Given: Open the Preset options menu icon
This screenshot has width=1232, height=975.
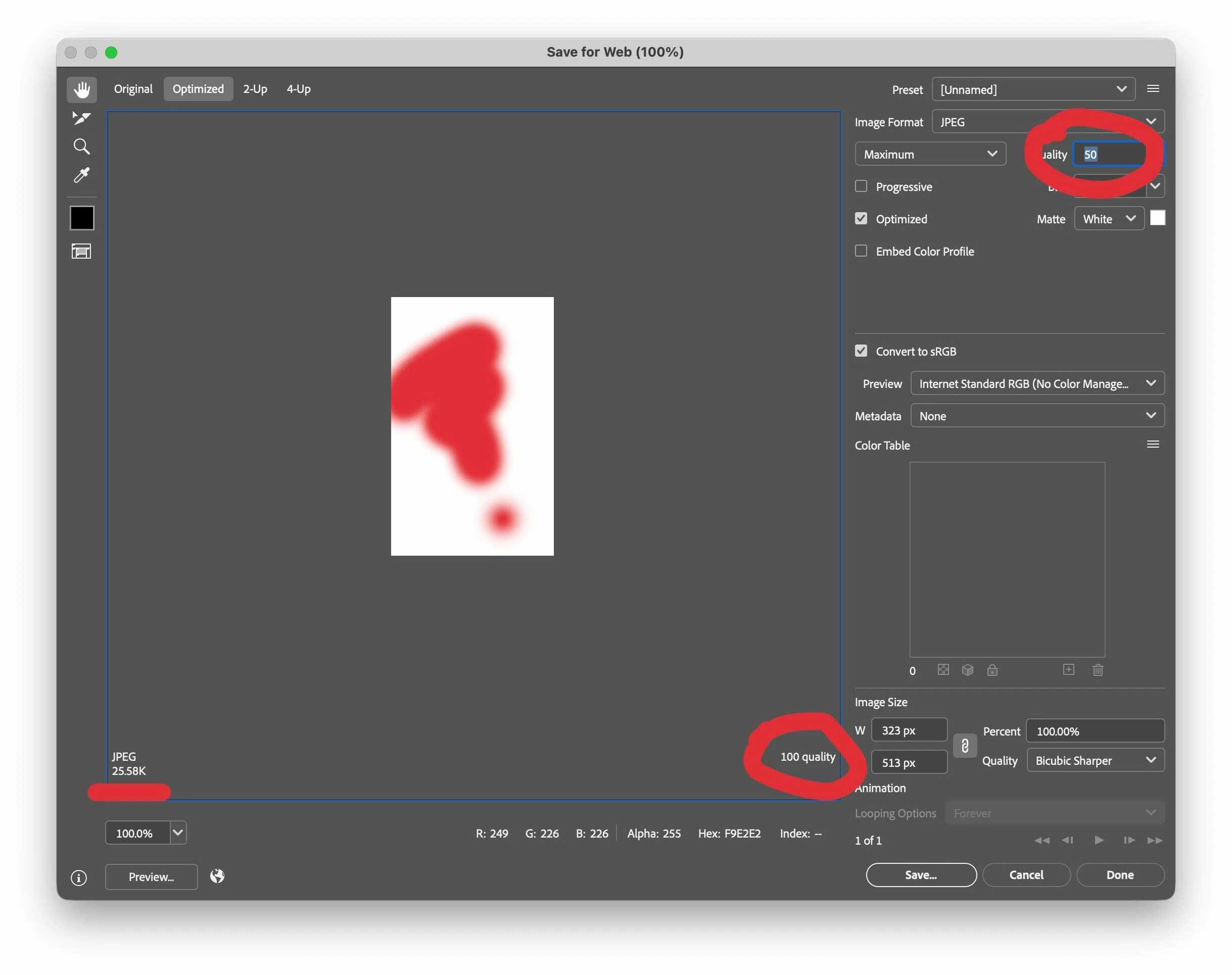Looking at the screenshot, I should 1152,89.
